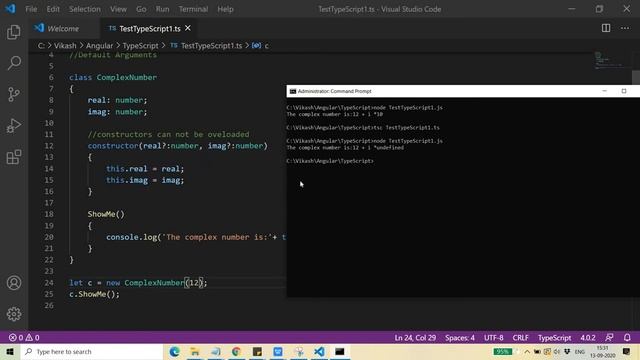Change file encoding UTF-8

click(493, 338)
